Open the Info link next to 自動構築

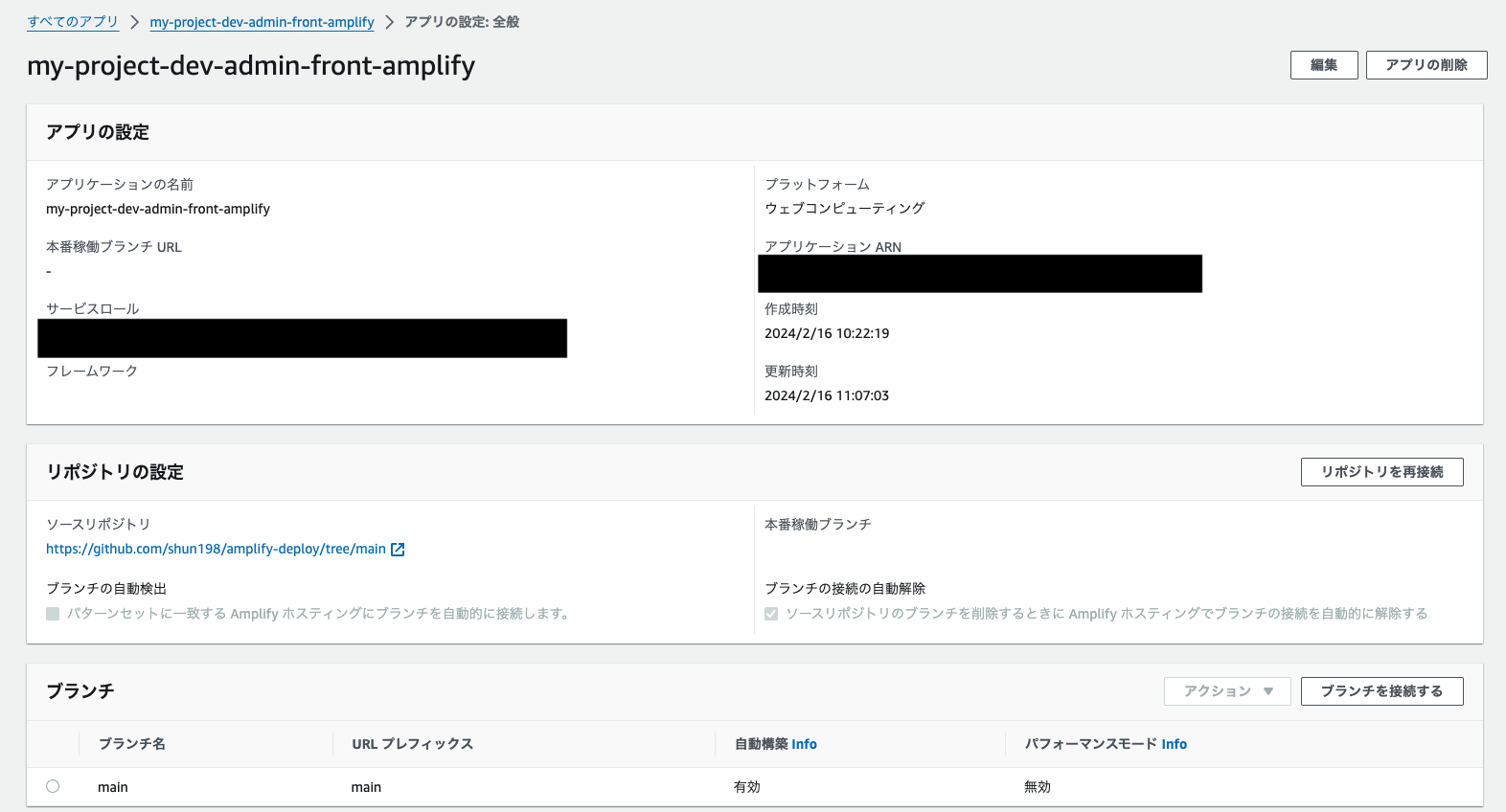[x=804, y=744]
